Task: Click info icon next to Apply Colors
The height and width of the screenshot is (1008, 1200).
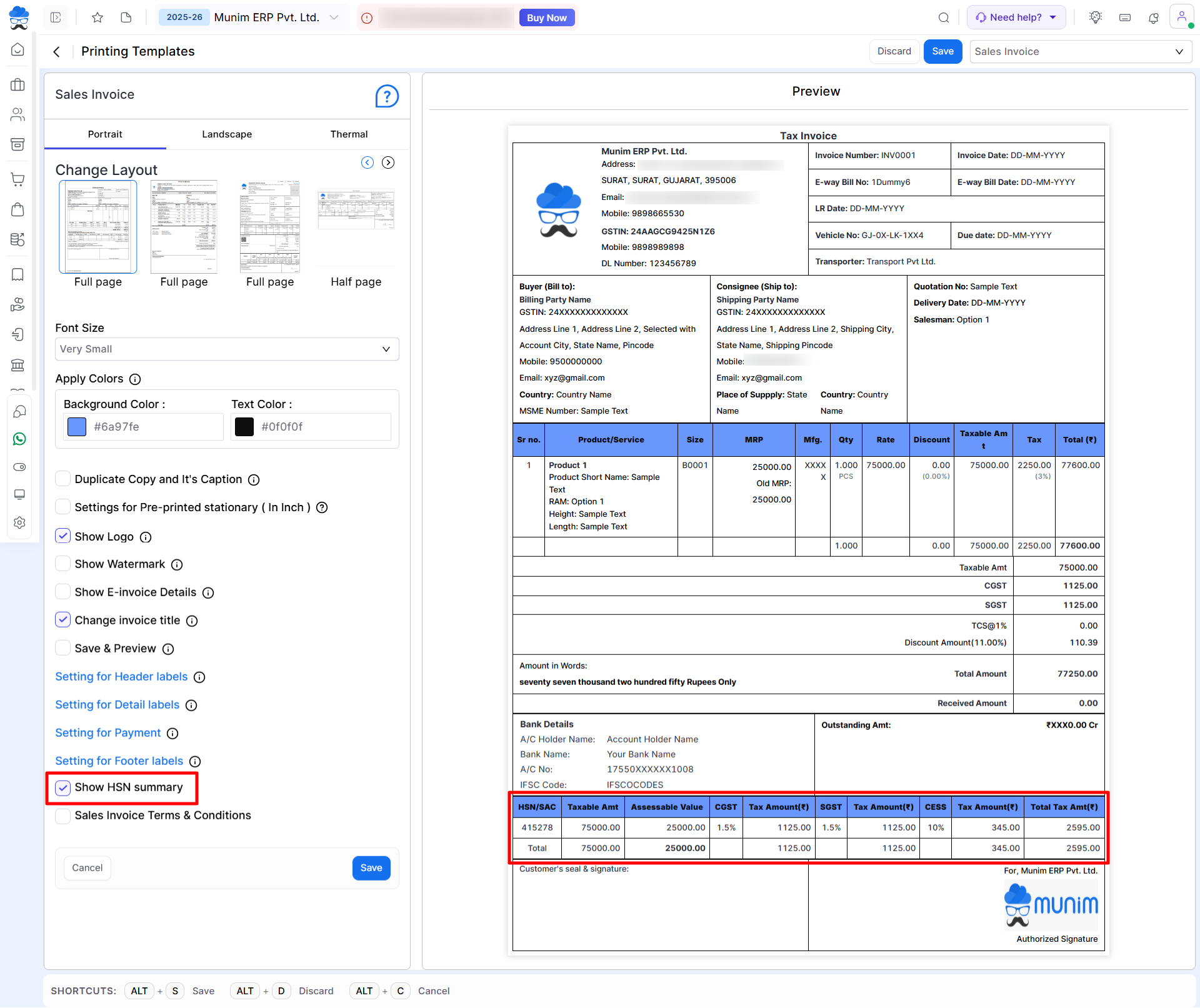Action: pyautogui.click(x=135, y=379)
